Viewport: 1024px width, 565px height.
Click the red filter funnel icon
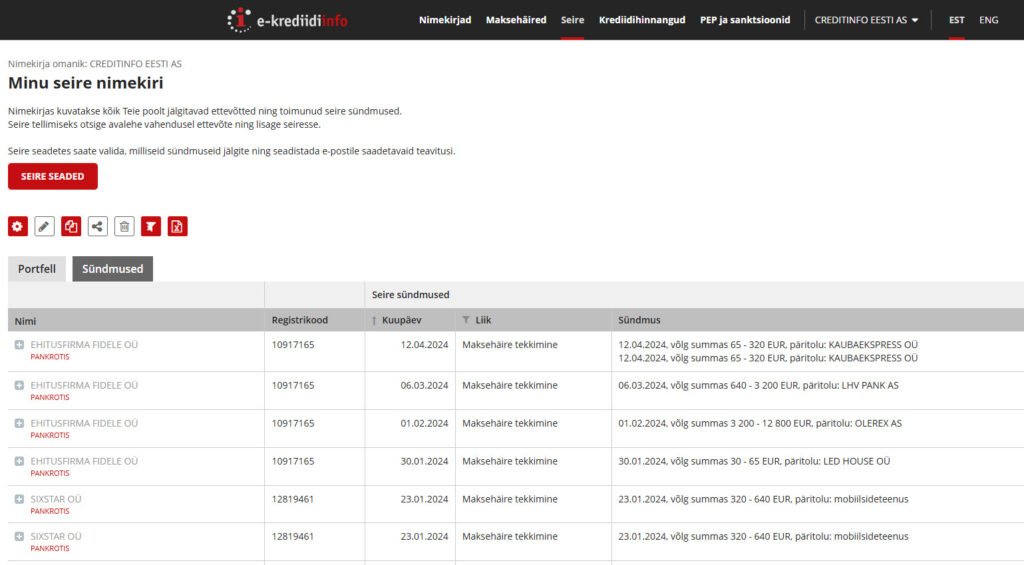tap(151, 227)
